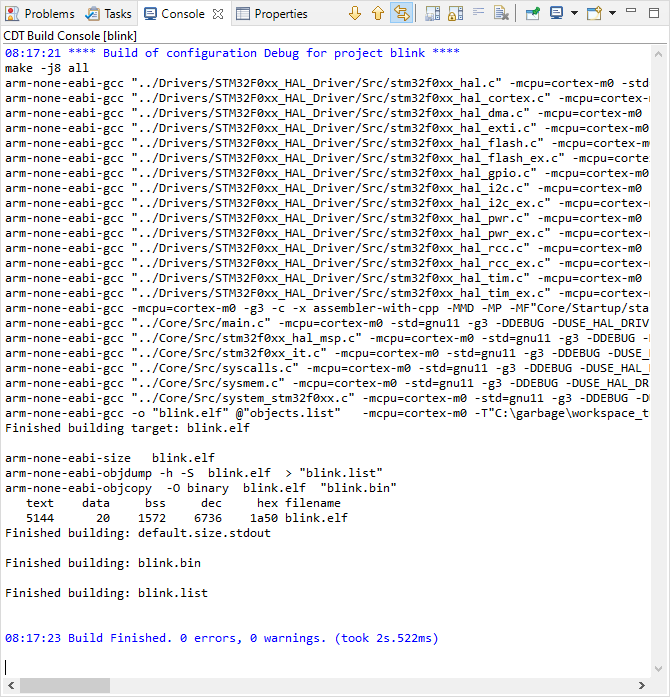Click the 'arm-none-eabi-size blink.elf' line
Image resolution: width=670 pixels, height=697 pixels.
point(110,458)
